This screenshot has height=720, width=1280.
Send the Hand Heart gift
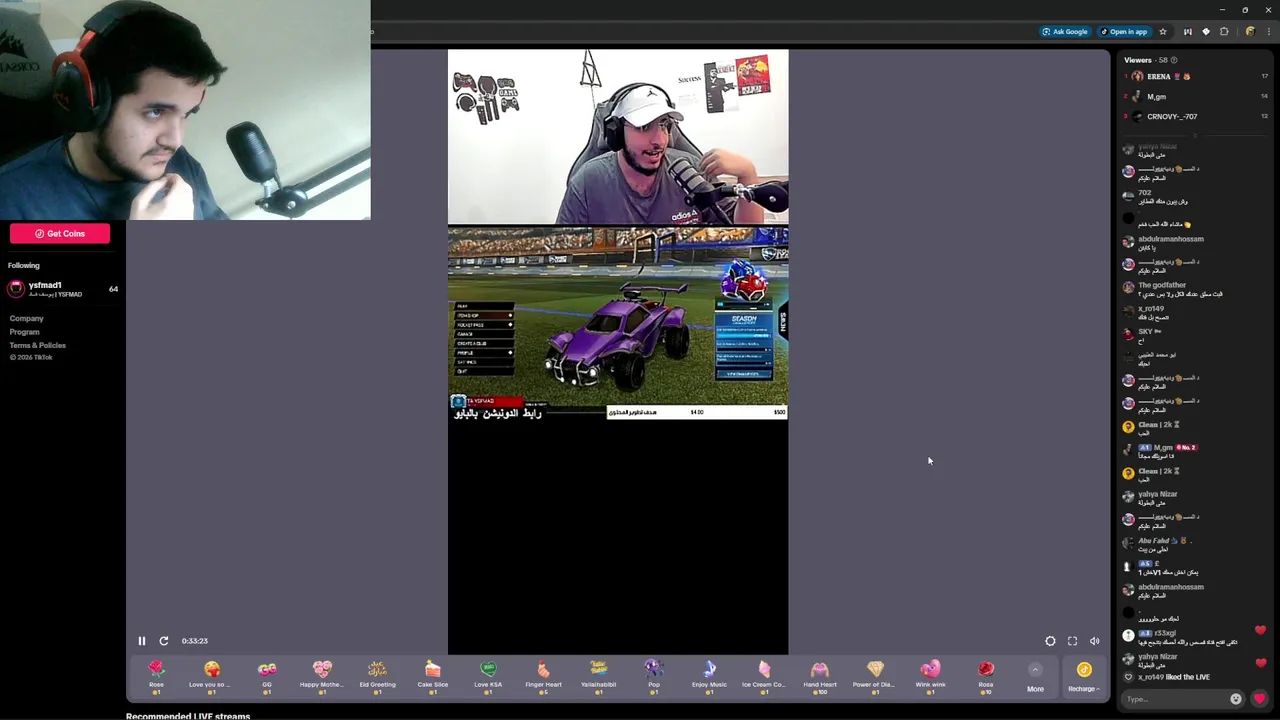click(820, 676)
